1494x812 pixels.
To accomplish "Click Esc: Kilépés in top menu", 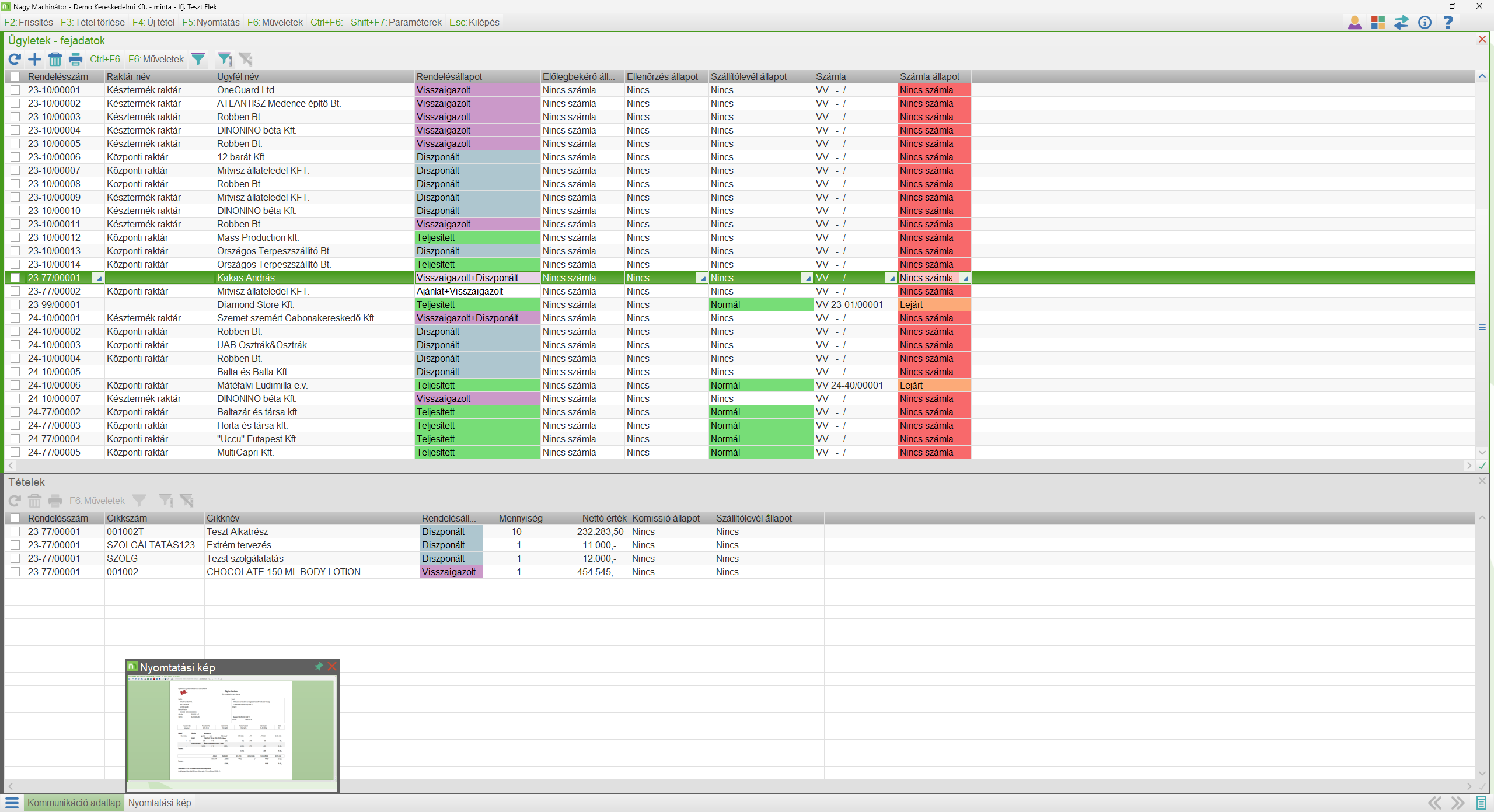I will pos(474,22).
